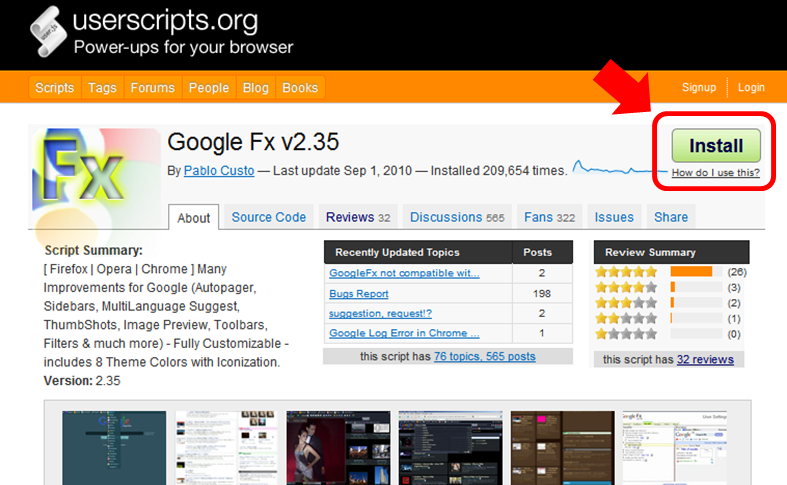Click the 'userscripts.org' site title
Screen dimensions: 787x485
[165, 21]
